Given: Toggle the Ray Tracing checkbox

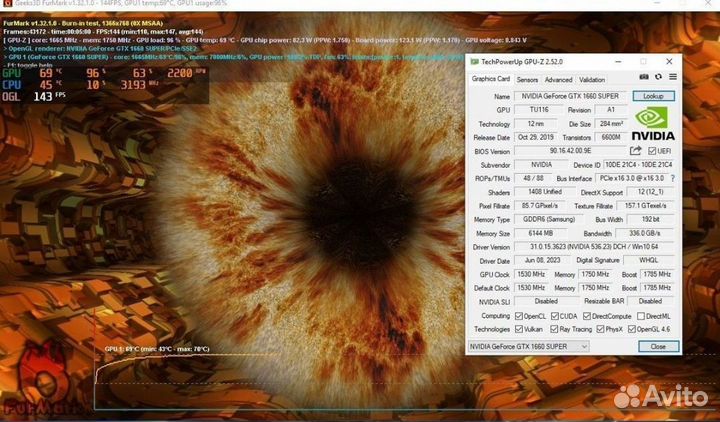Looking at the screenshot, I should tap(554, 329).
